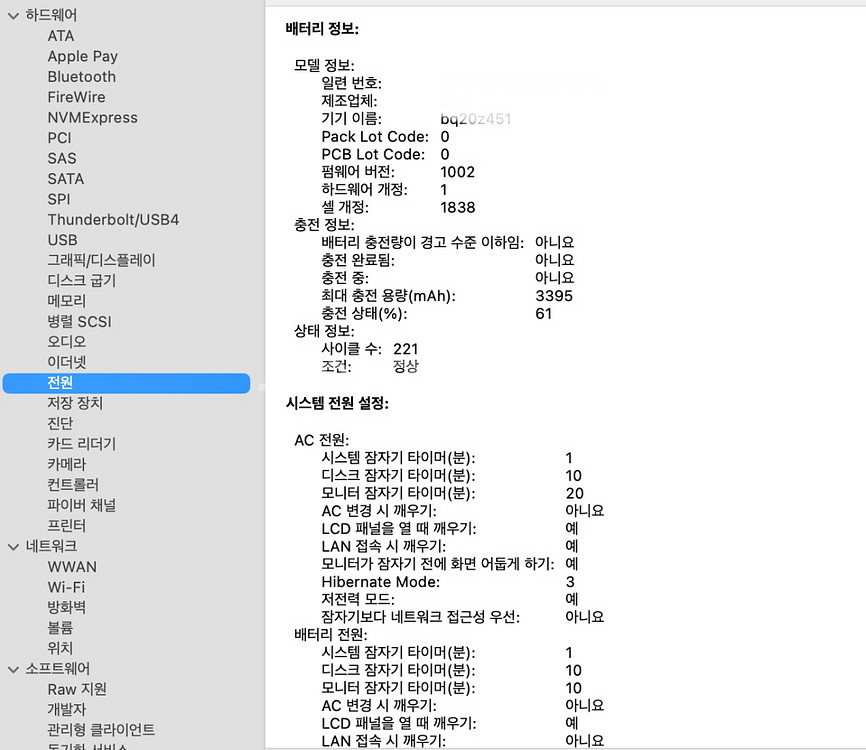Open 카드 리더기 entry
This screenshot has height=750, width=866.
[82, 444]
